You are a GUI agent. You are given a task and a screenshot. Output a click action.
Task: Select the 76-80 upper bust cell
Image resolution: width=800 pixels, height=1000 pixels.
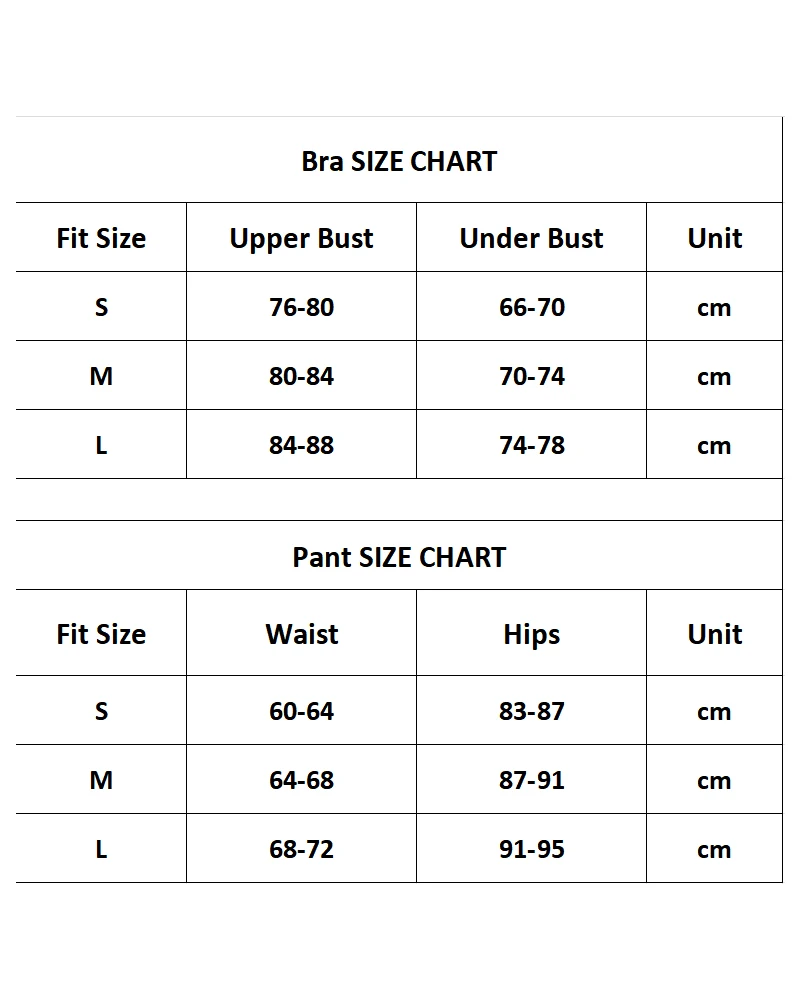coord(301,307)
